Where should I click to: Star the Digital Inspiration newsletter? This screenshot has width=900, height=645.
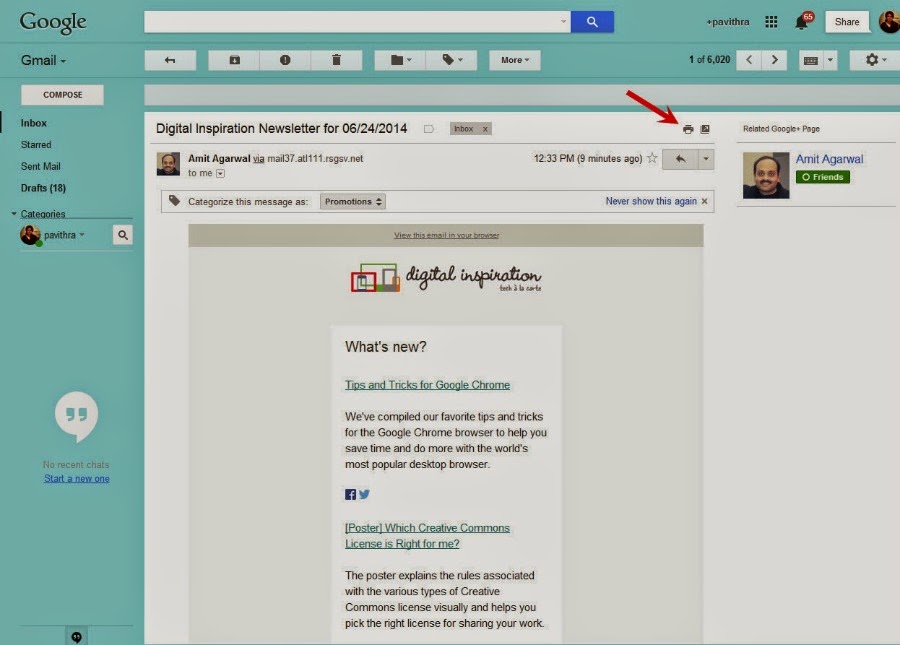click(x=651, y=158)
